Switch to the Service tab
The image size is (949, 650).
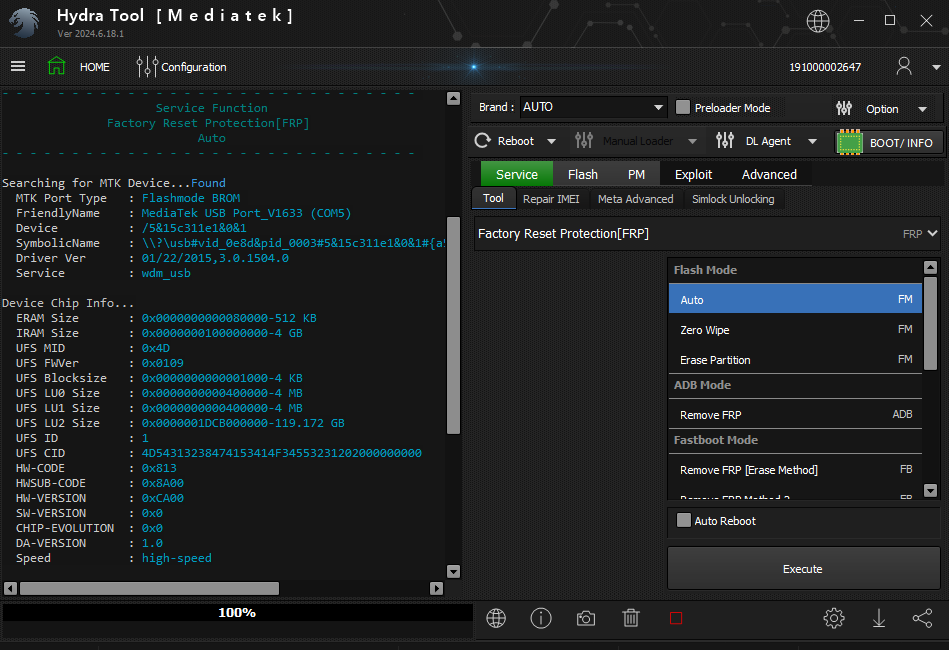point(516,174)
